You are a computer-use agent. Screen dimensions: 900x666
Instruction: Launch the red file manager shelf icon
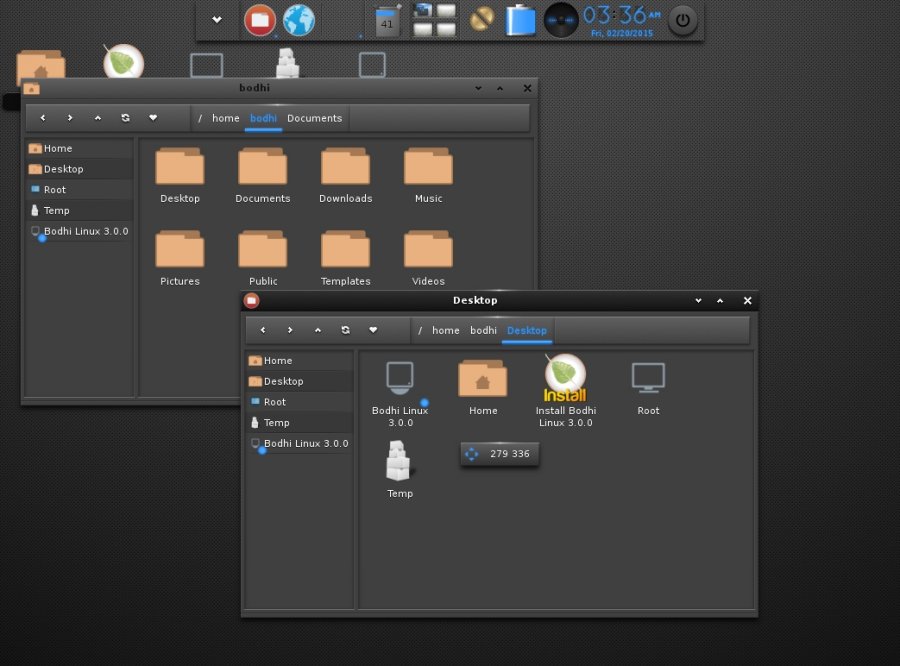click(x=259, y=20)
